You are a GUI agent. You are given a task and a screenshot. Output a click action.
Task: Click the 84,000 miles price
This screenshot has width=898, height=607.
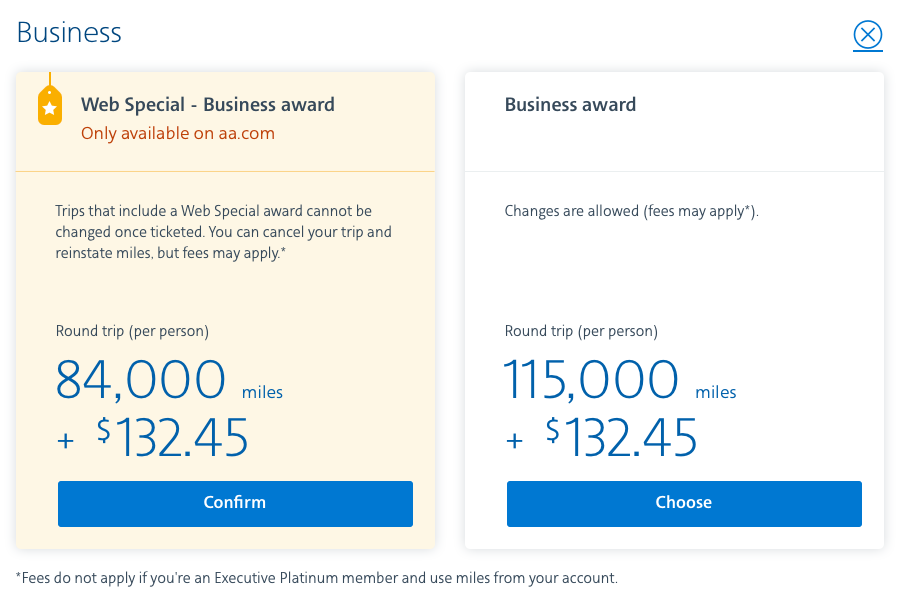click(x=142, y=380)
